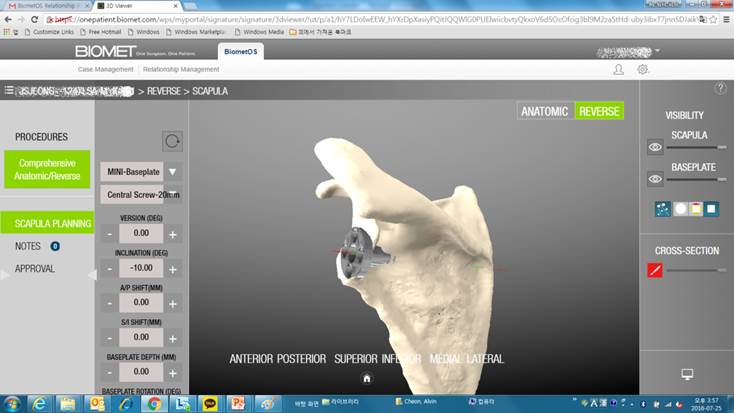Increase the Inclination value with plus
The width and height of the screenshot is (734, 413).
click(x=173, y=269)
